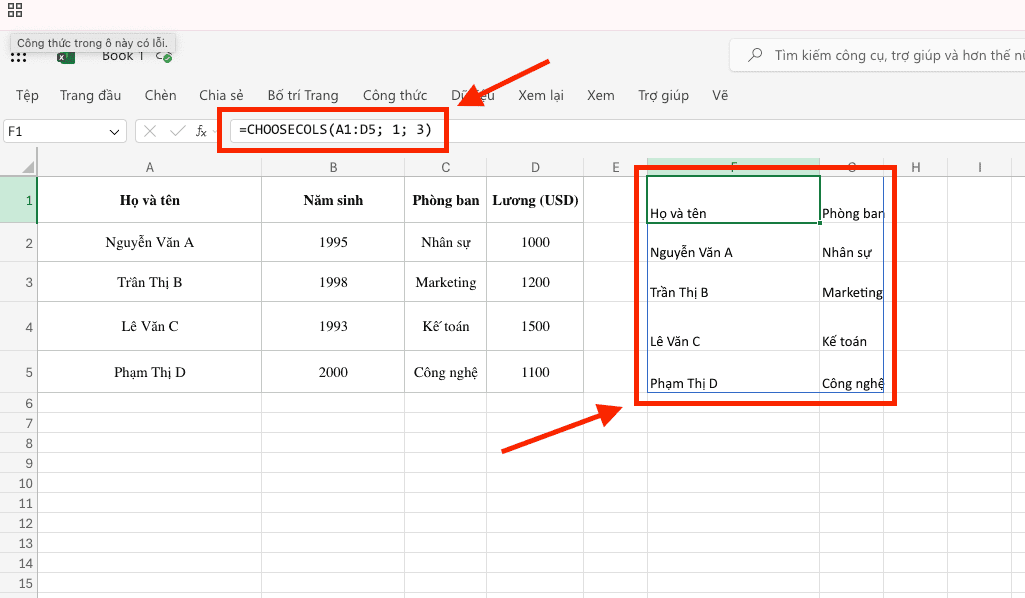This screenshot has height=598, width=1025.
Task: Select row 6 header
Action: (18, 403)
